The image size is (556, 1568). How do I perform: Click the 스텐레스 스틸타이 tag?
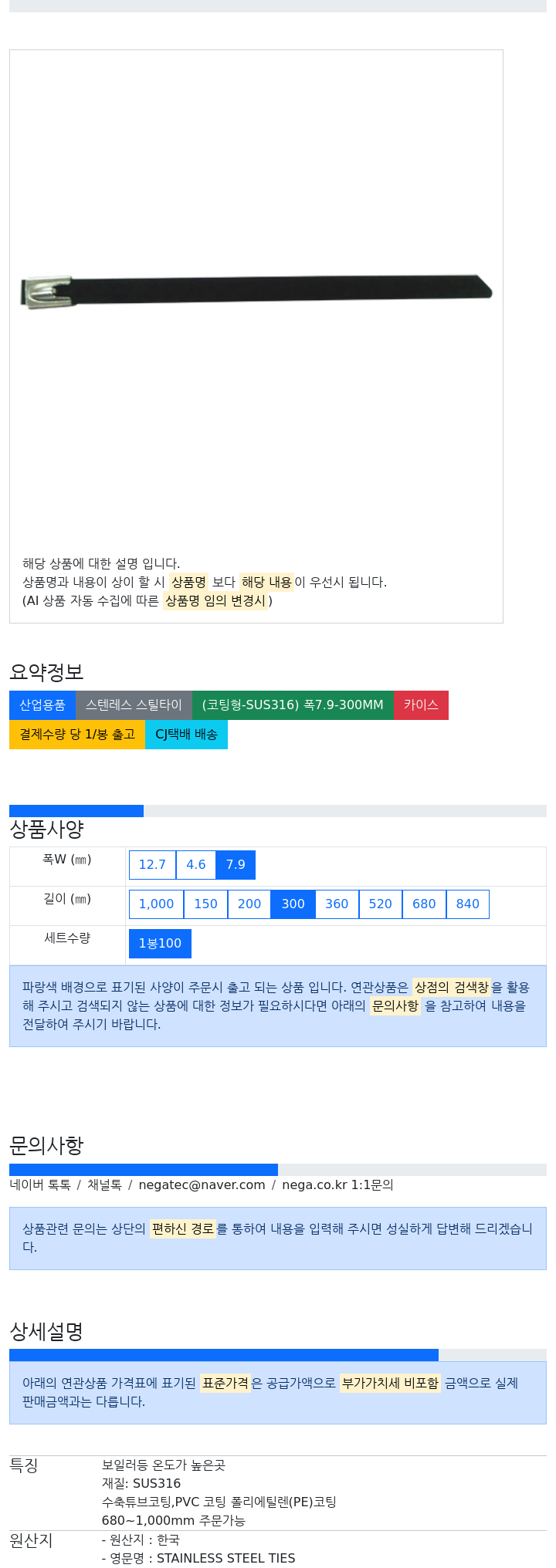(134, 705)
